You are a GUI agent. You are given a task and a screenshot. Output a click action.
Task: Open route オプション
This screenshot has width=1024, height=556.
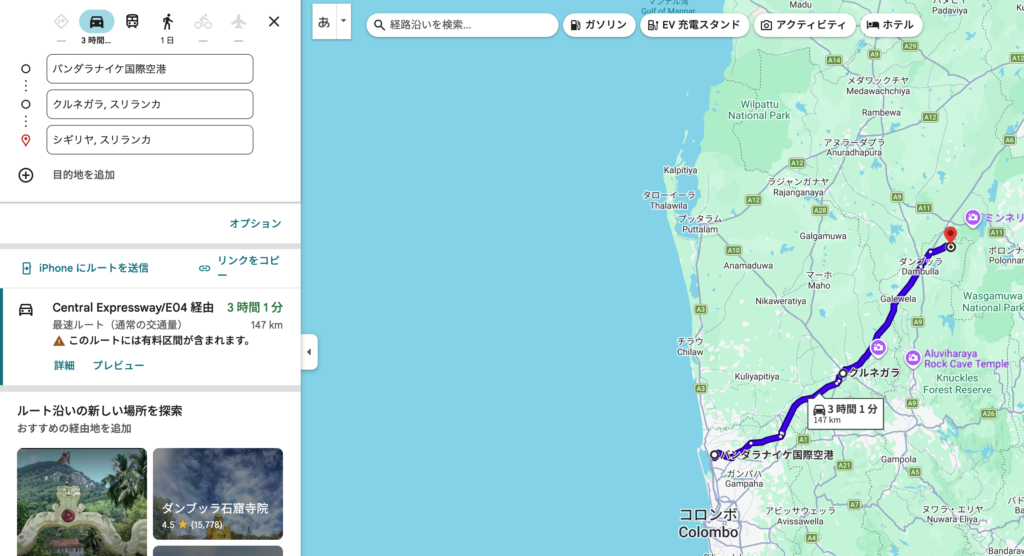click(255, 223)
